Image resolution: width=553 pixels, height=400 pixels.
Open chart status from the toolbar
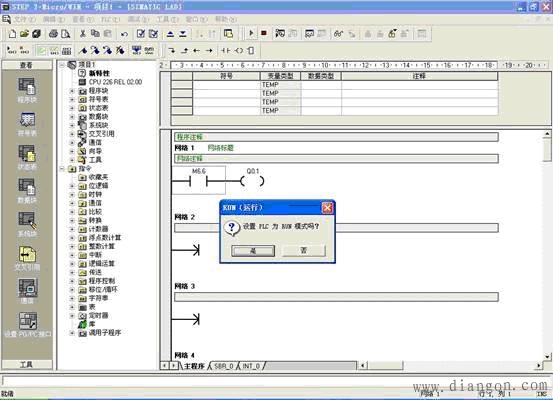(309, 34)
